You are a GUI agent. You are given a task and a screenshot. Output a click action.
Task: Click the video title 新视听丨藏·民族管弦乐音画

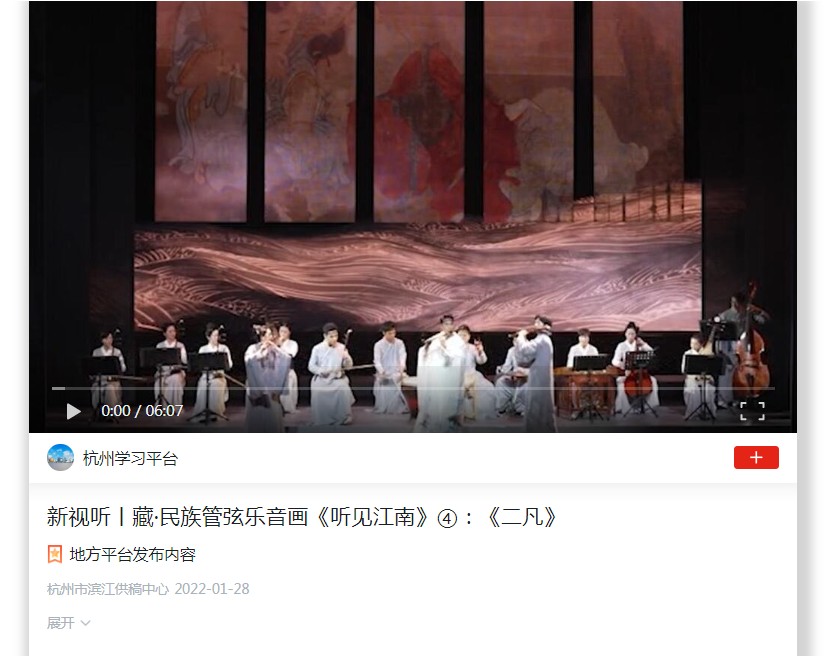click(178, 517)
